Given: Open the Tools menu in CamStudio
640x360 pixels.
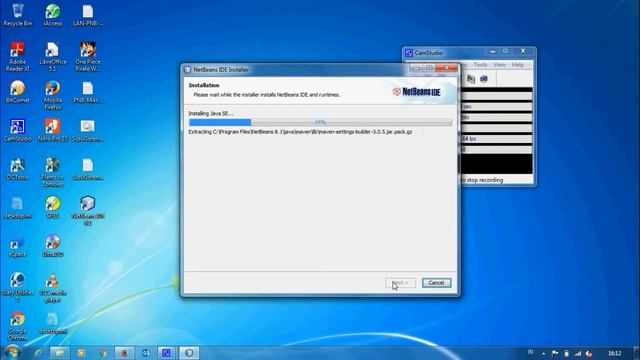Looking at the screenshot, I should [480, 64].
